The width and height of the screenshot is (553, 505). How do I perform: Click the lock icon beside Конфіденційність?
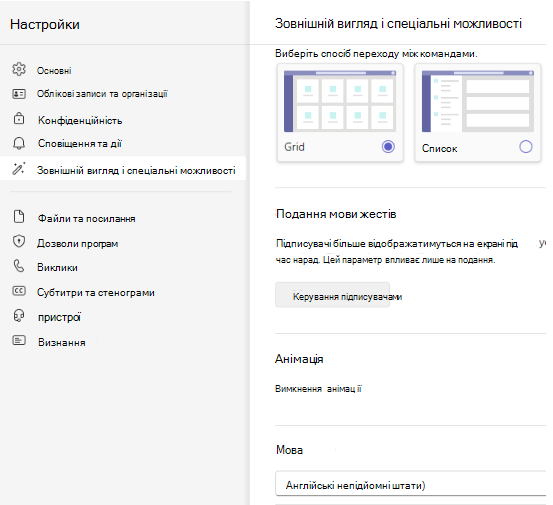coord(19,118)
